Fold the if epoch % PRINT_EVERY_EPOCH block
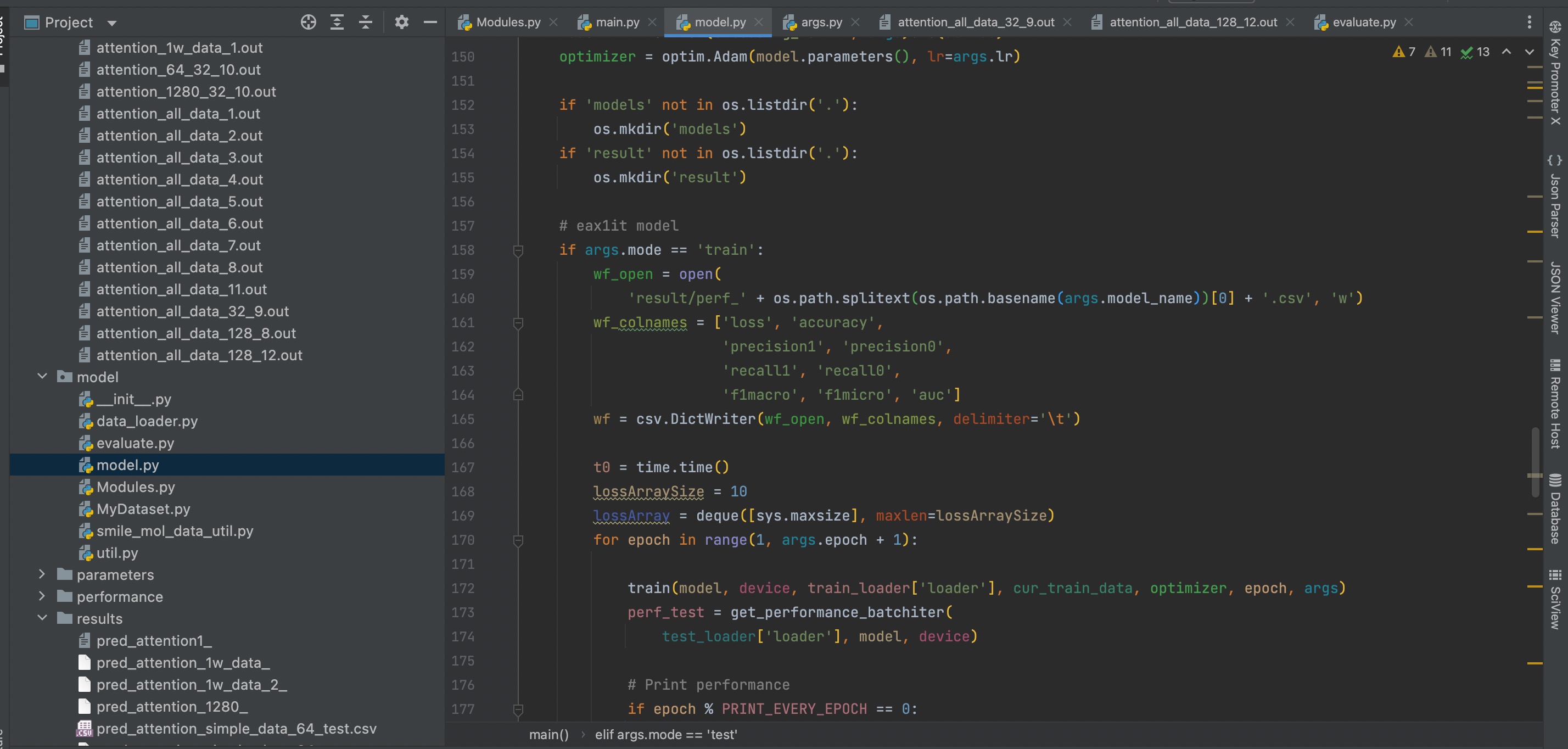Screen dimensions: 1568x749 click(518, 709)
